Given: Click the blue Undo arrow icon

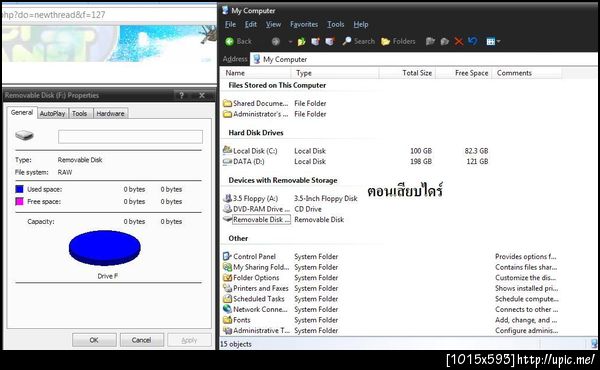Looking at the screenshot, I should pos(473,41).
